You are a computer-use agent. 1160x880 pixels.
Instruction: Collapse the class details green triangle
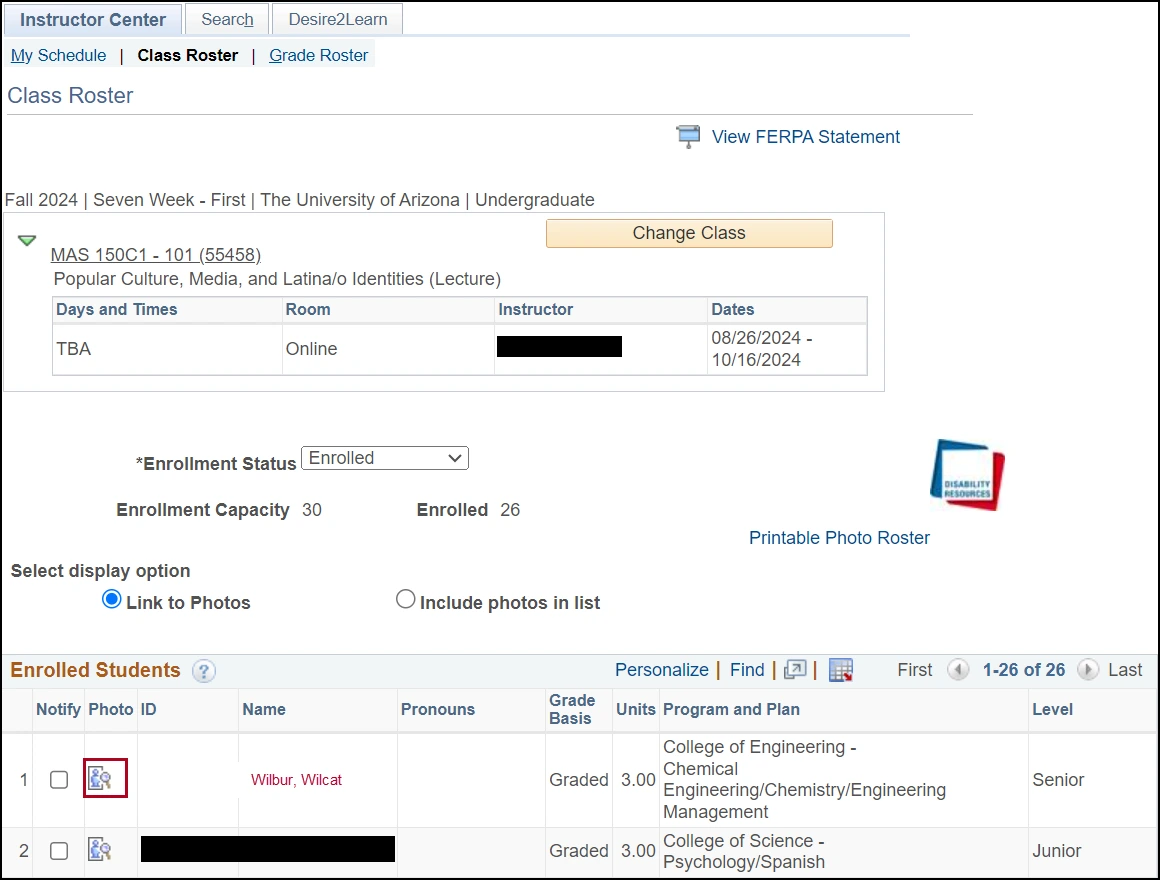pos(27,240)
